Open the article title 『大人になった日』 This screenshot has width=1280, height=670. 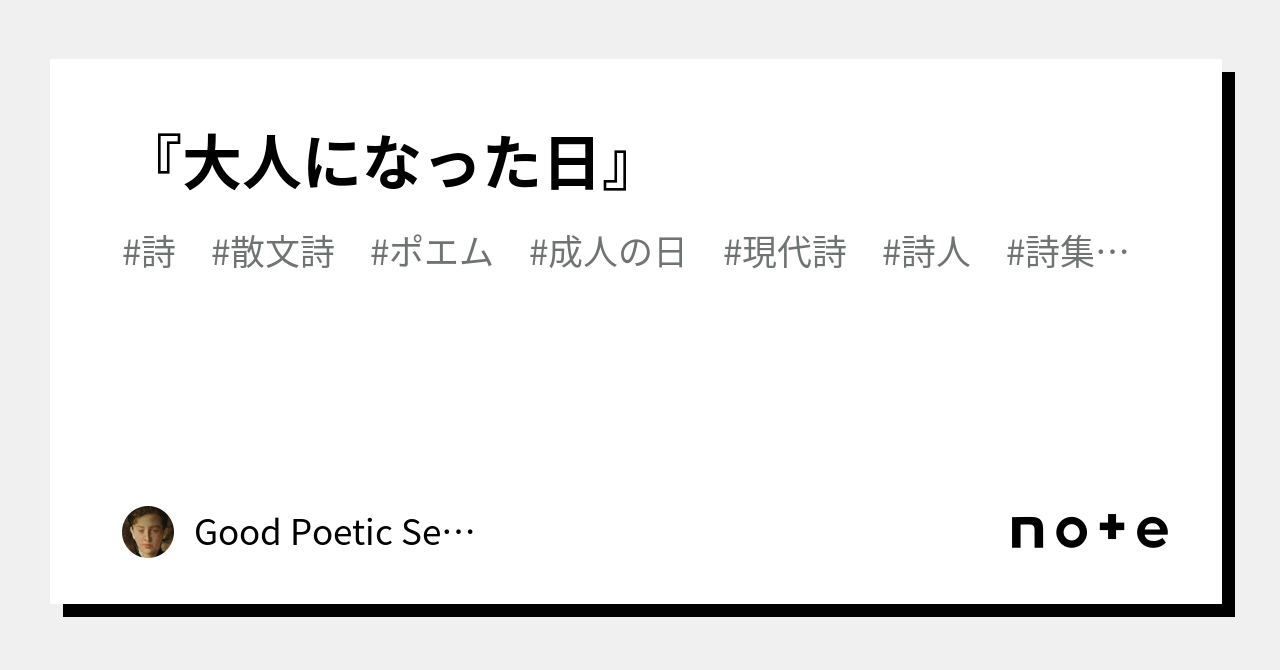tap(391, 165)
